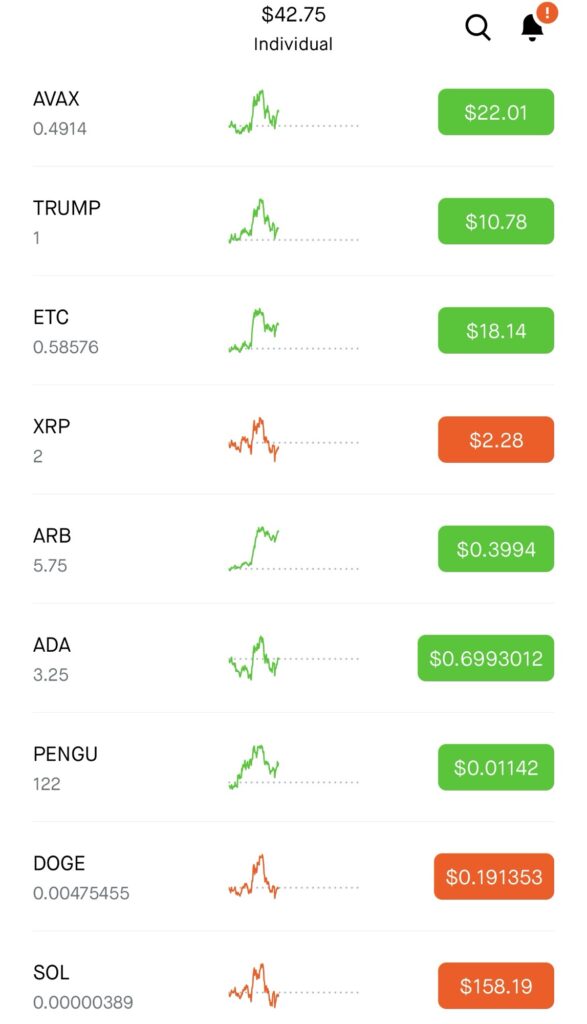Select the ETC holding name

(x=51, y=317)
